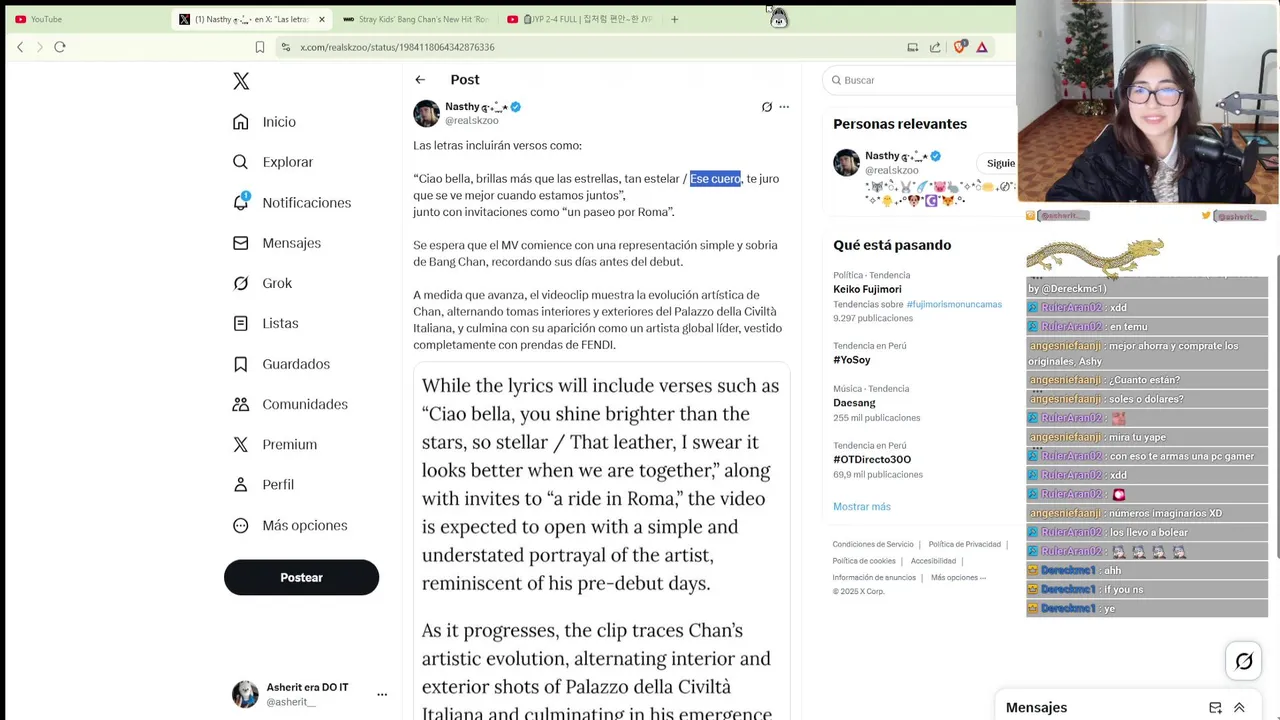Image resolution: width=1280 pixels, height=720 pixels.
Task: Click Mostrar más under trends
Action: pyautogui.click(x=861, y=507)
